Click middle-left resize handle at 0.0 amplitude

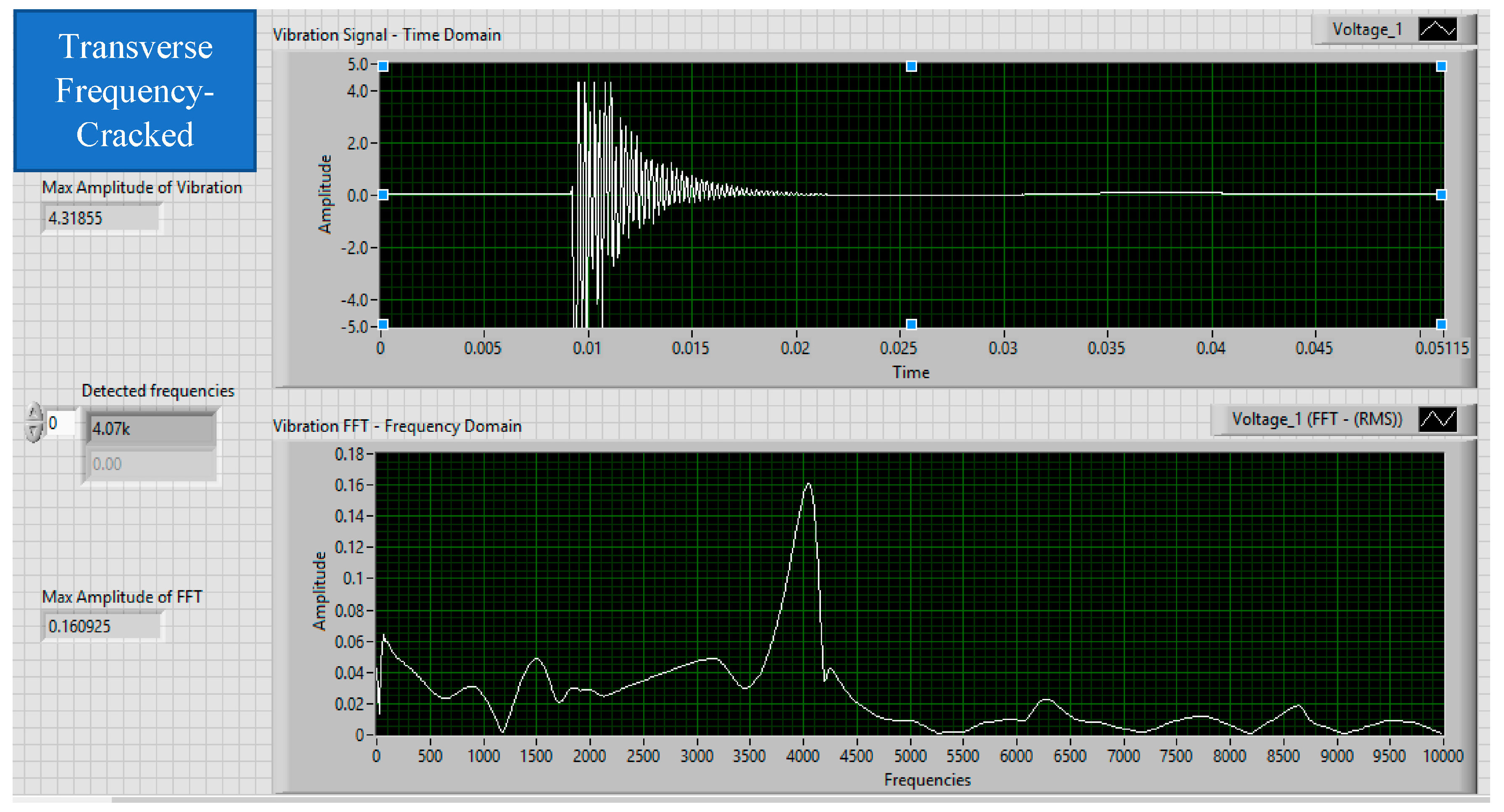(383, 195)
